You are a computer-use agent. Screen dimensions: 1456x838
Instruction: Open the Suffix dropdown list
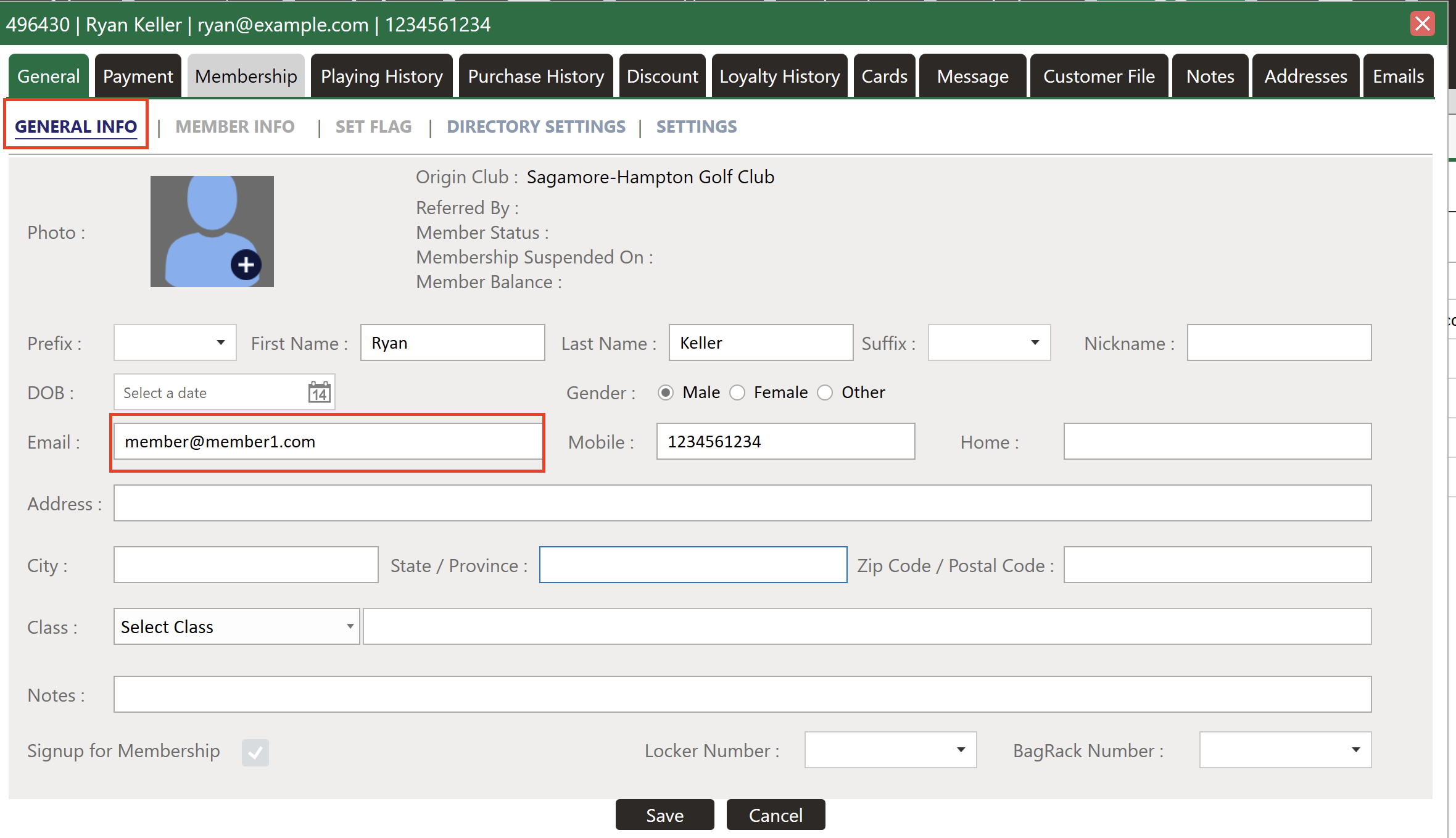click(988, 342)
